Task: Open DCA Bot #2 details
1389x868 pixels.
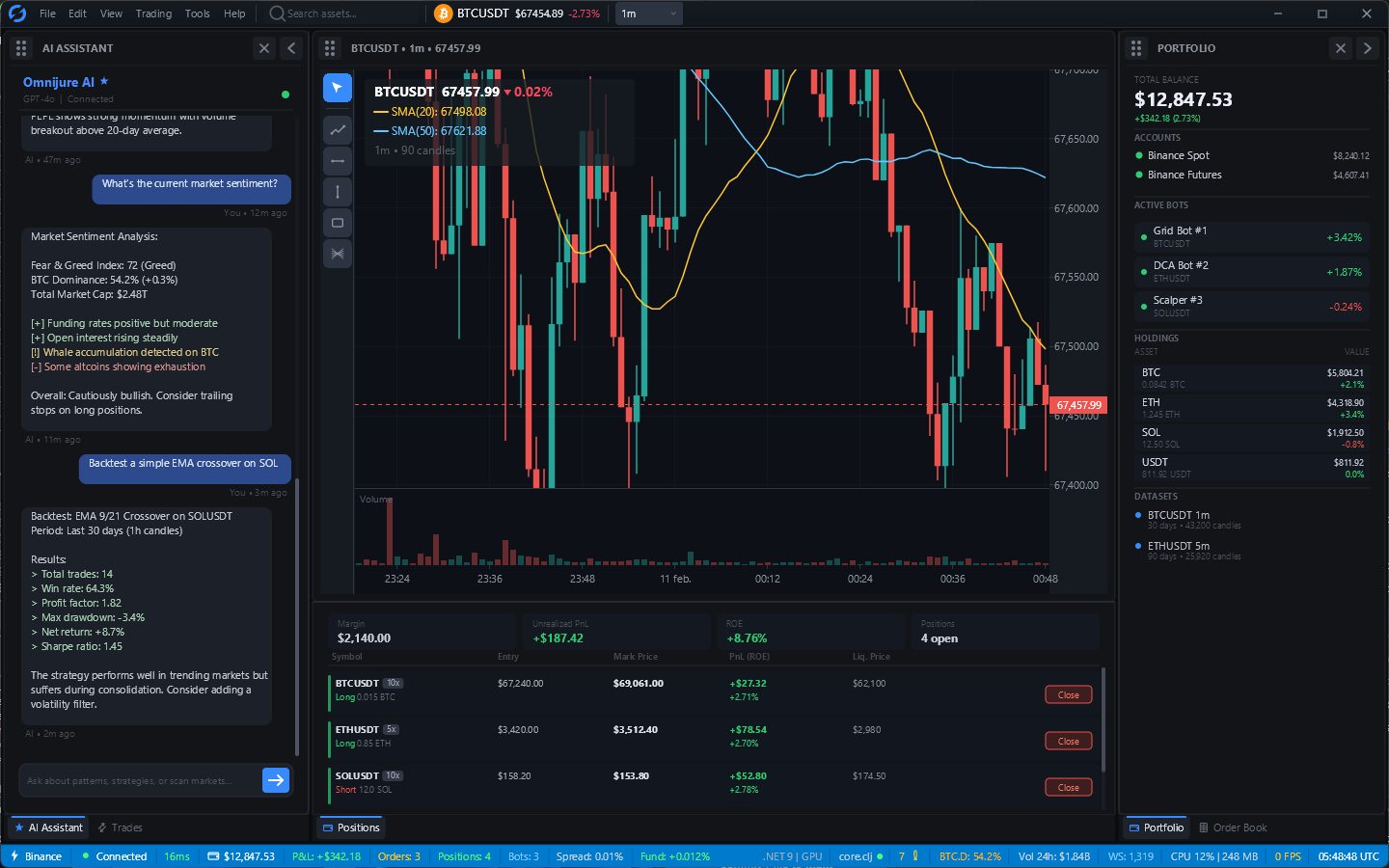Action: [x=1252, y=271]
